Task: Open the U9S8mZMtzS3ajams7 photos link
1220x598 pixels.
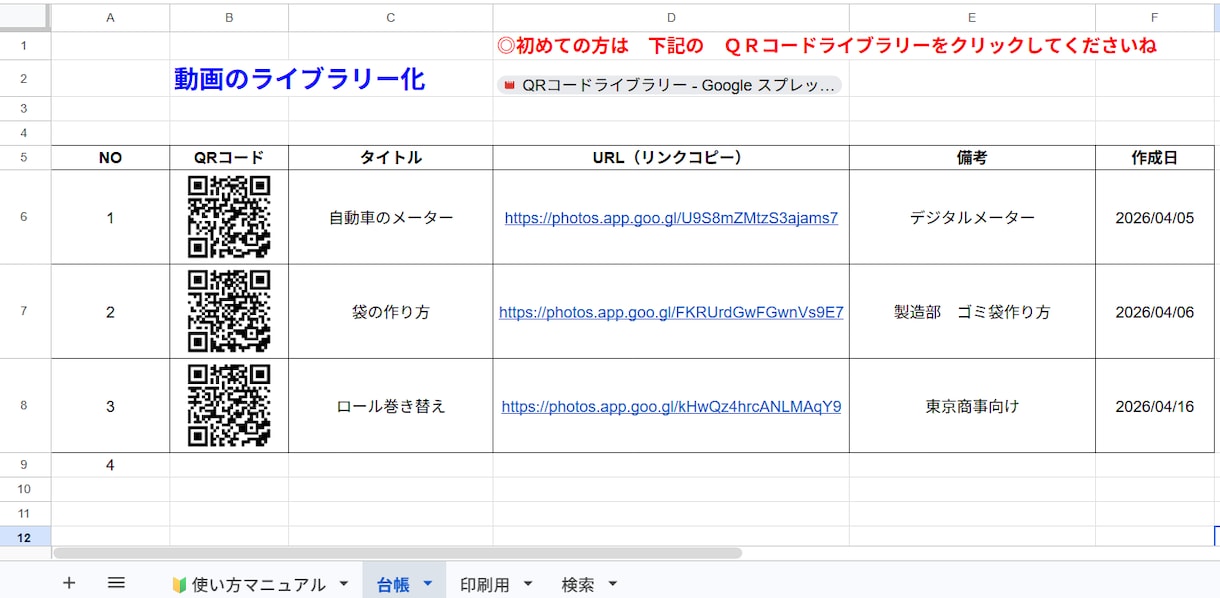Action: [671, 218]
